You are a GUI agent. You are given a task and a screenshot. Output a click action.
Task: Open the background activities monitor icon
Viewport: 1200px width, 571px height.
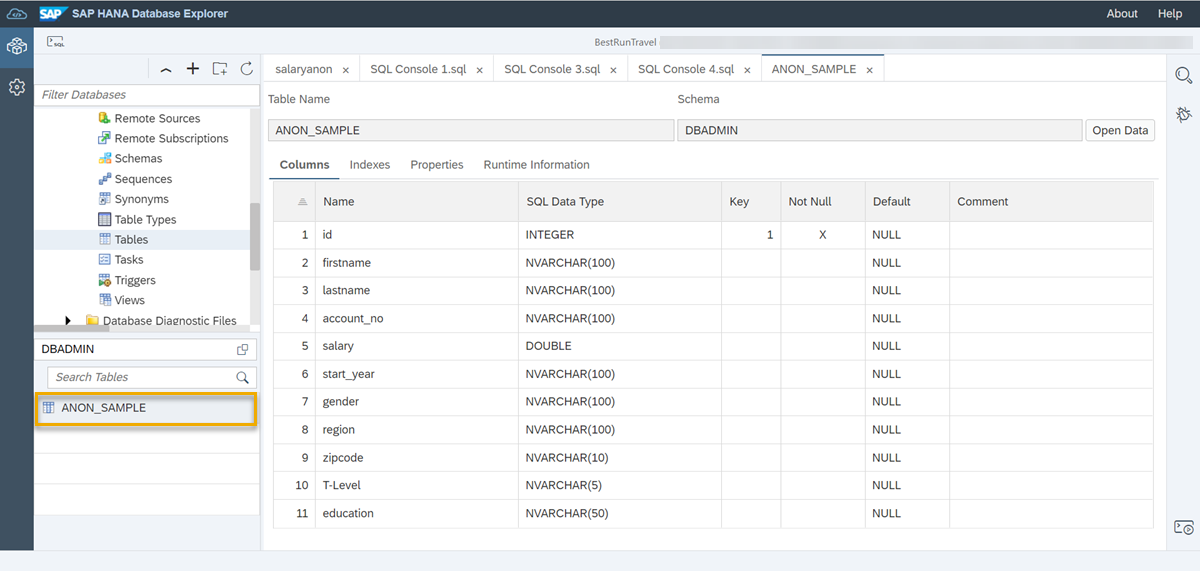click(1184, 527)
